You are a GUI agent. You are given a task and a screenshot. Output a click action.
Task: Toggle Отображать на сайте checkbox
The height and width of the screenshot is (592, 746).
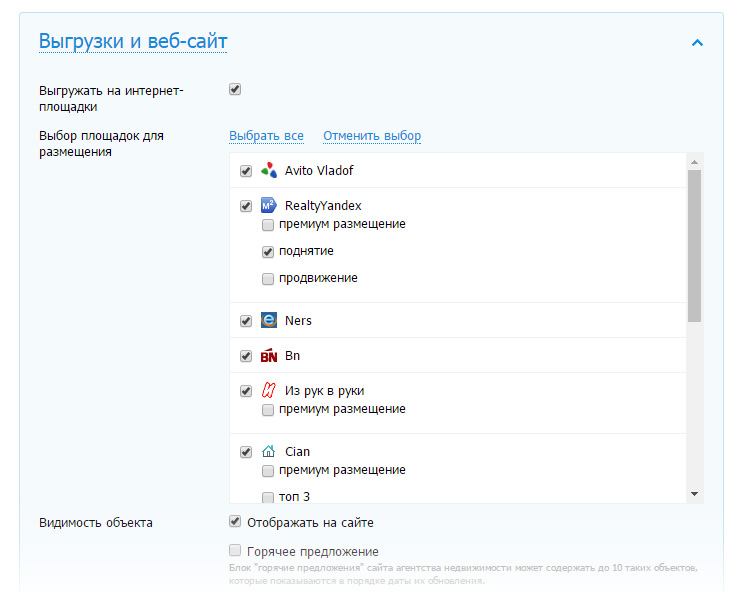(x=235, y=522)
